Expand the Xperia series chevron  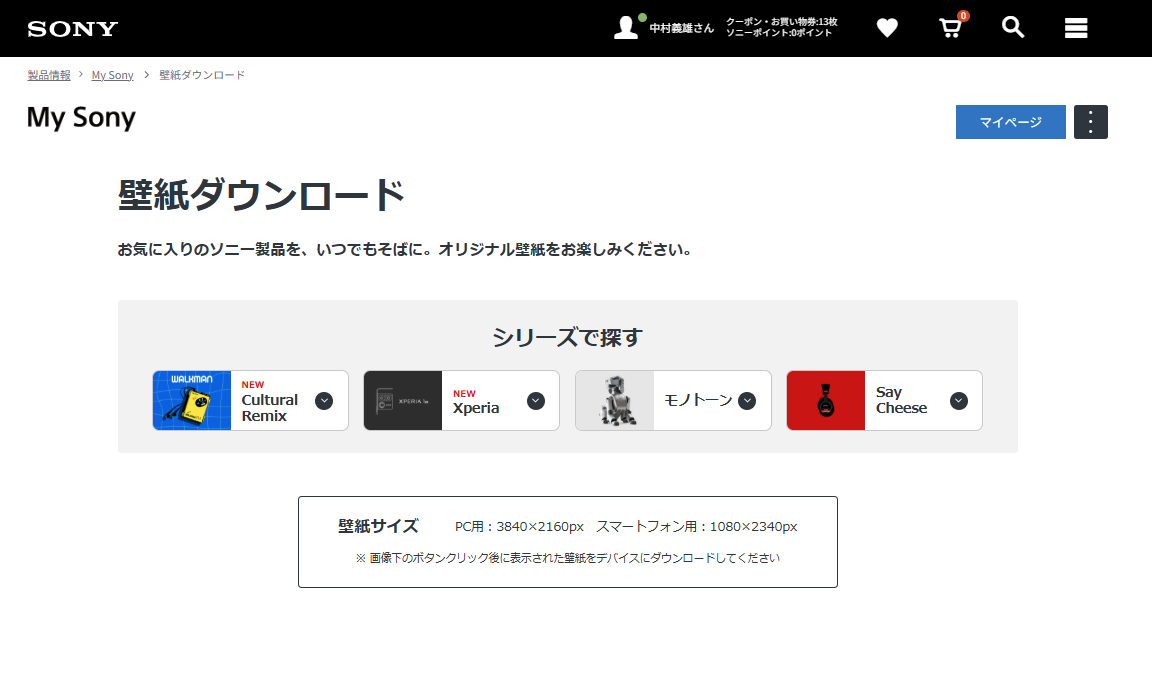point(536,400)
